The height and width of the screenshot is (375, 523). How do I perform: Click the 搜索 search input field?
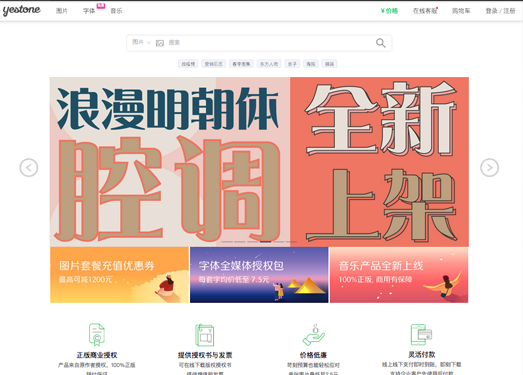coord(270,43)
